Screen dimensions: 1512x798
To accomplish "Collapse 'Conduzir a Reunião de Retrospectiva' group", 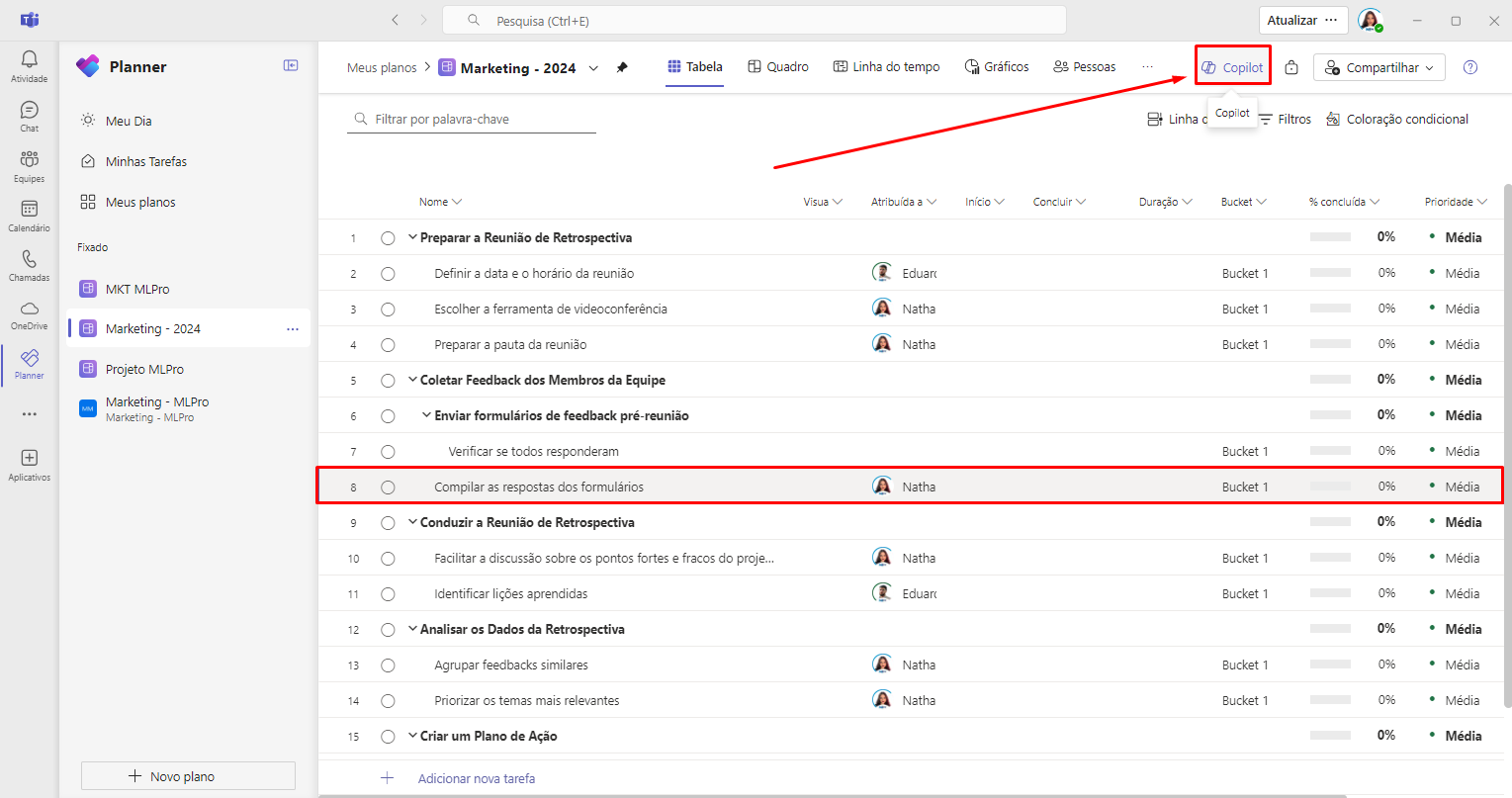I will pyautogui.click(x=412, y=522).
